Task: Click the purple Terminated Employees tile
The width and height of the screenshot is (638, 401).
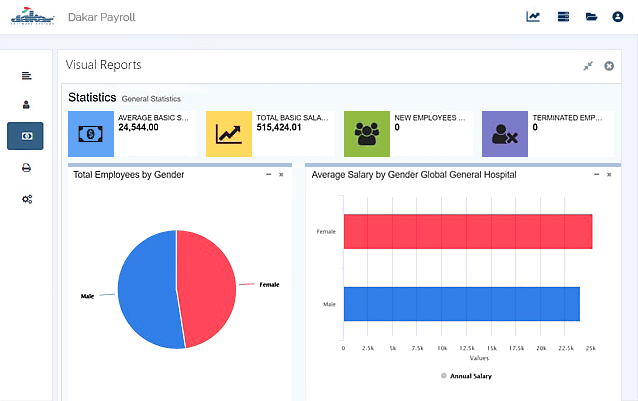Action: tap(505, 134)
